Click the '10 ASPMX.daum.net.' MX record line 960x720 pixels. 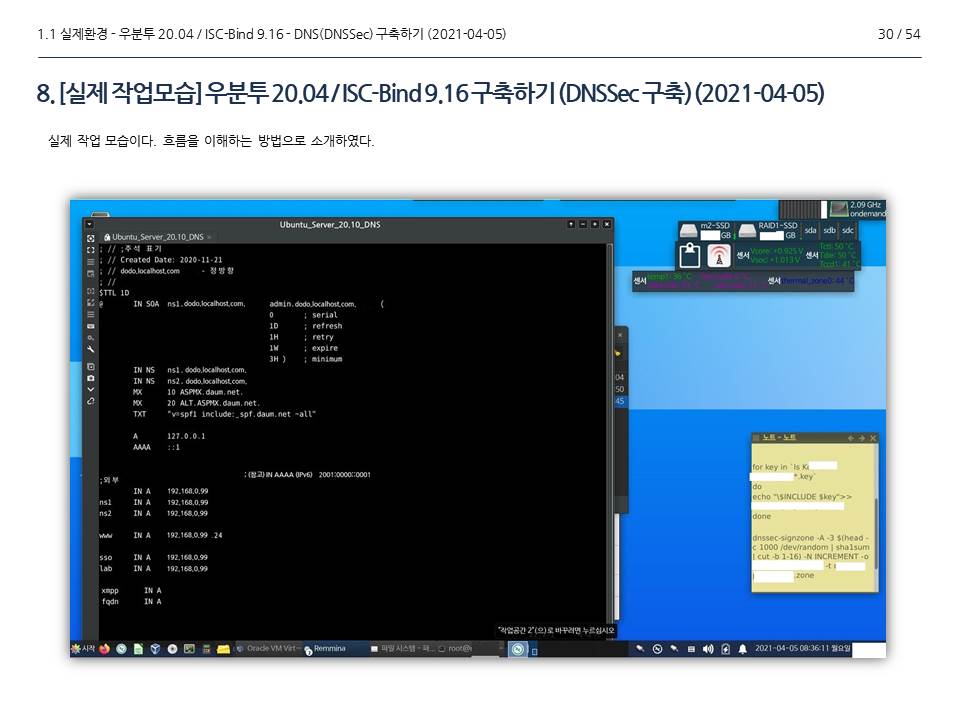tap(205, 392)
